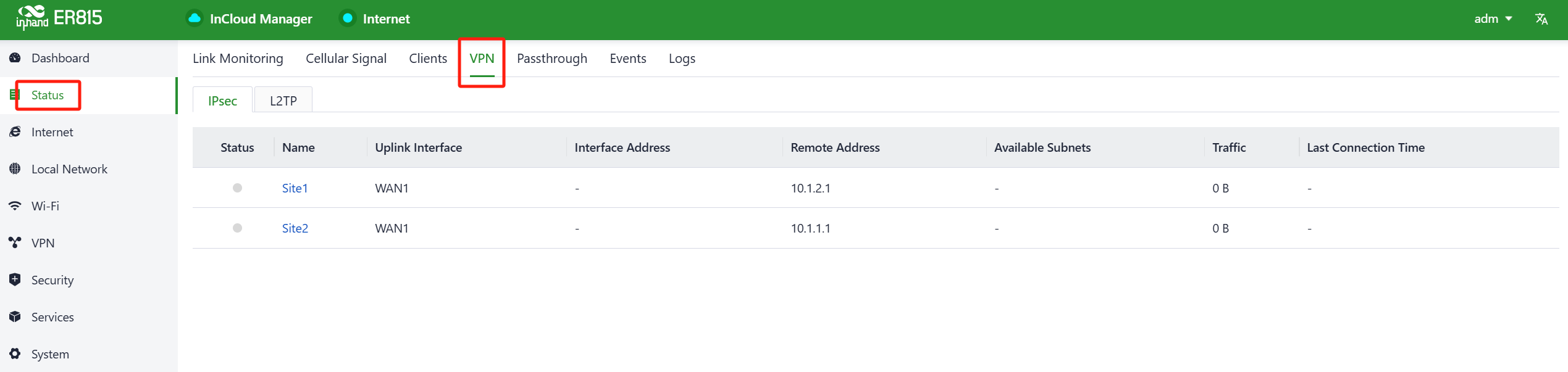Screen dimensions: 1568x372
Task: Open the Logs tab
Action: coord(682,59)
